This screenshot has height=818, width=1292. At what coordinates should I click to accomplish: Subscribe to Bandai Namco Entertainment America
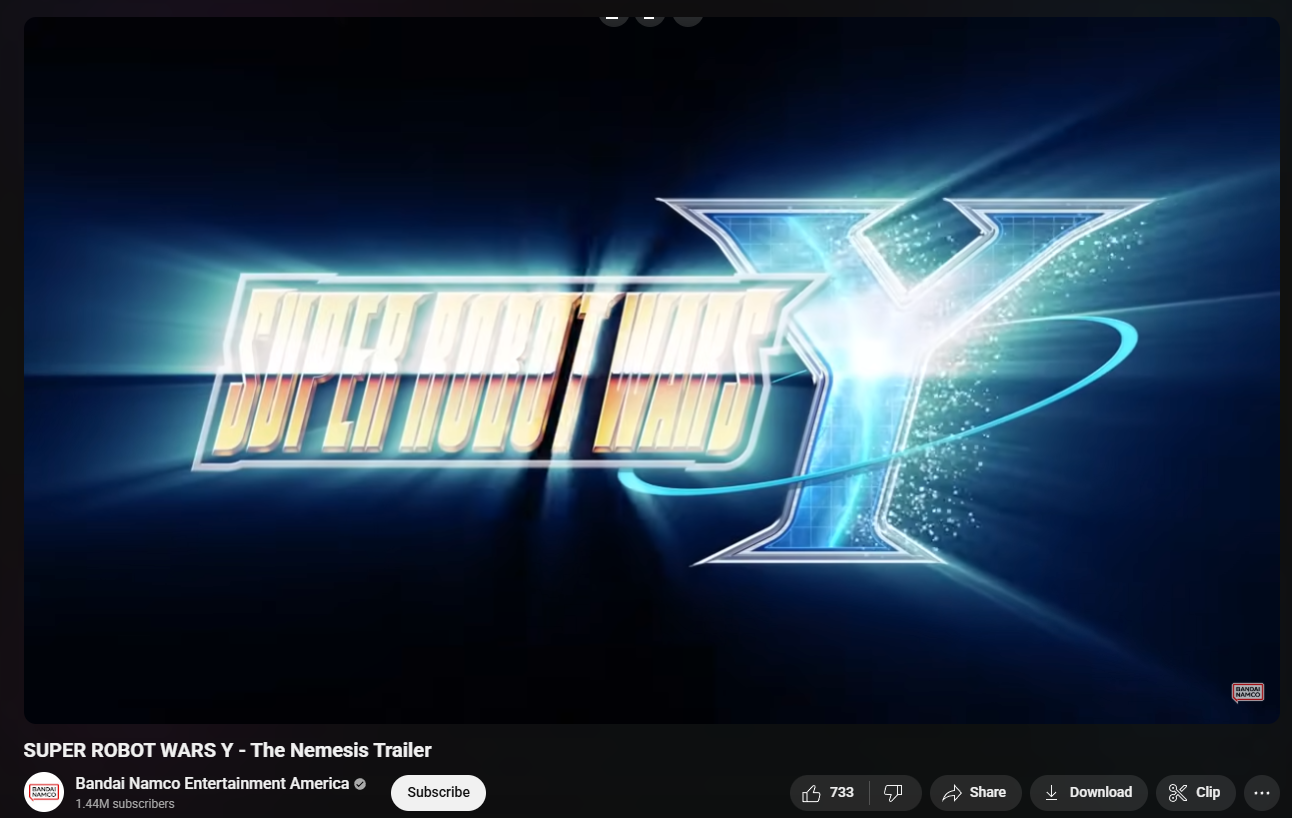click(438, 793)
